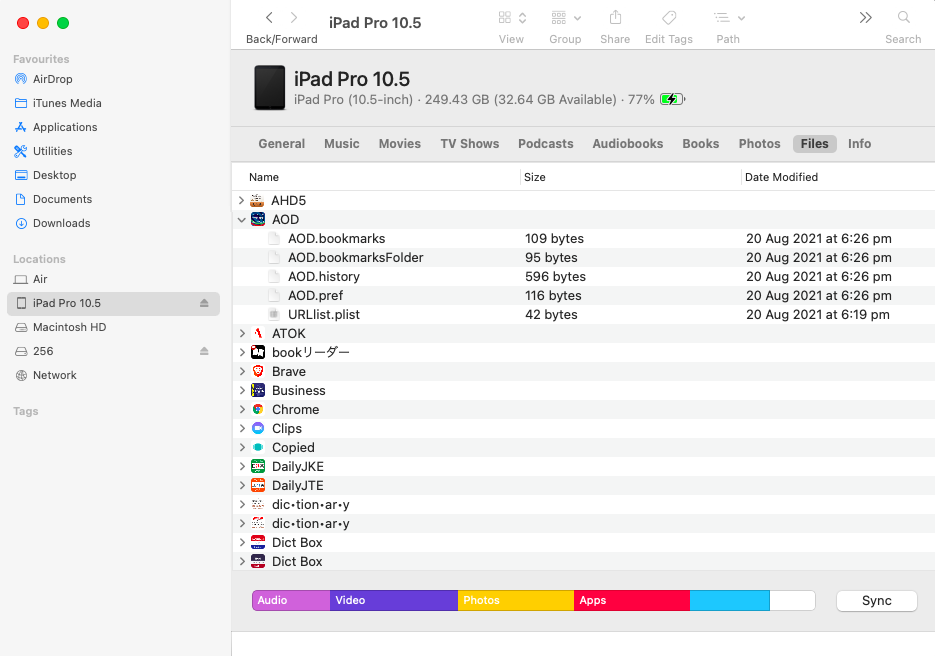Go forward using the right chevron
This screenshot has height=656, width=935.
(x=293, y=18)
